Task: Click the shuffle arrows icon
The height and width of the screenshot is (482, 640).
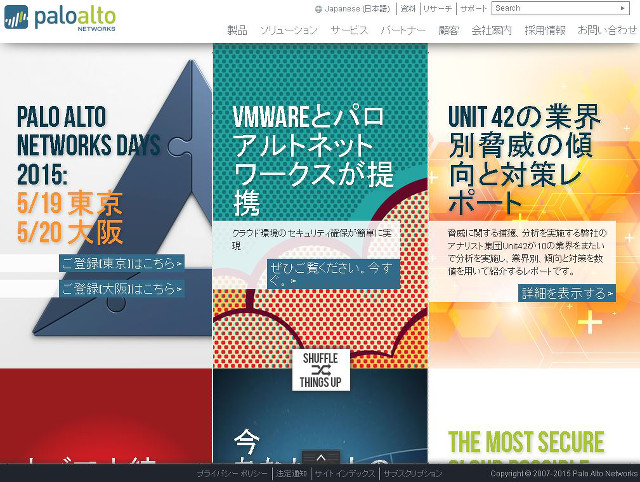Action: pyautogui.click(x=320, y=370)
